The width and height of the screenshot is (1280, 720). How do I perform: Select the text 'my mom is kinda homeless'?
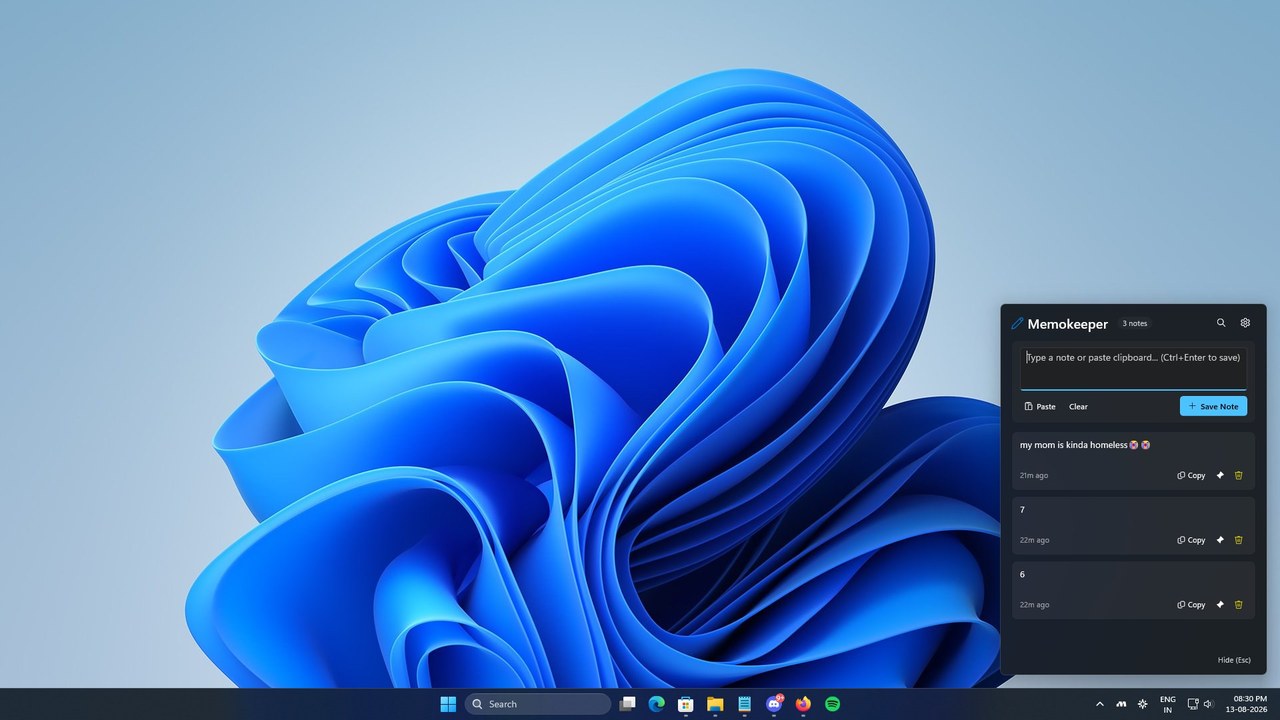tap(1073, 445)
